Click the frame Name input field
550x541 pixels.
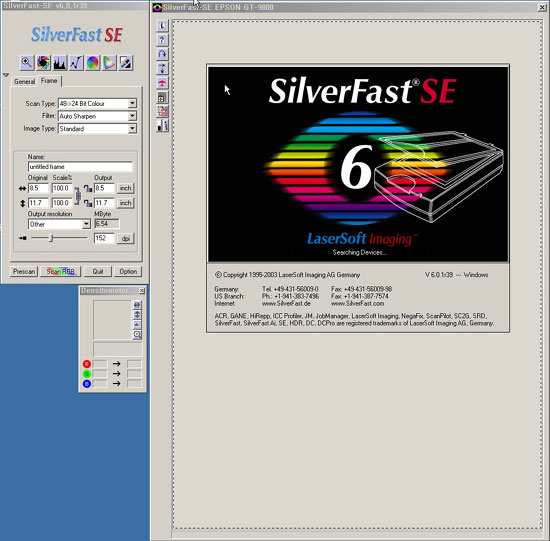coord(80,167)
